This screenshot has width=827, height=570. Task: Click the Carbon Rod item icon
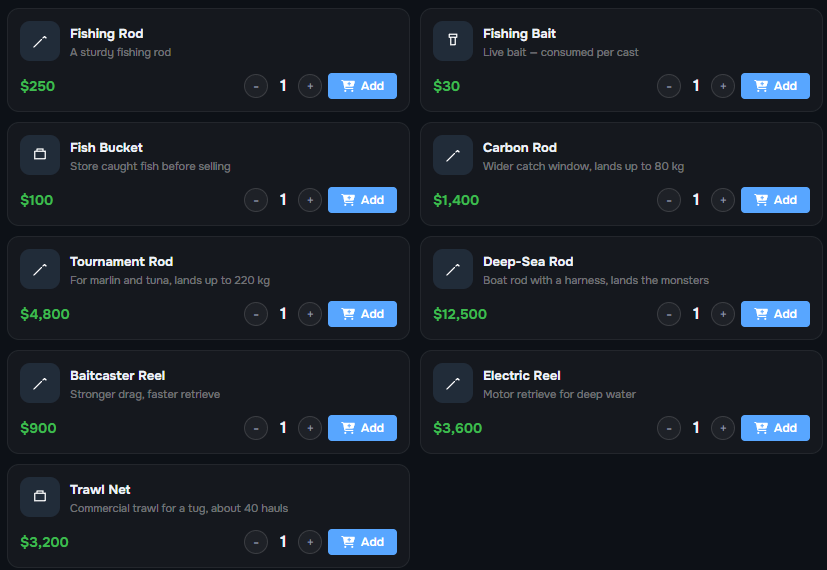click(x=453, y=155)
